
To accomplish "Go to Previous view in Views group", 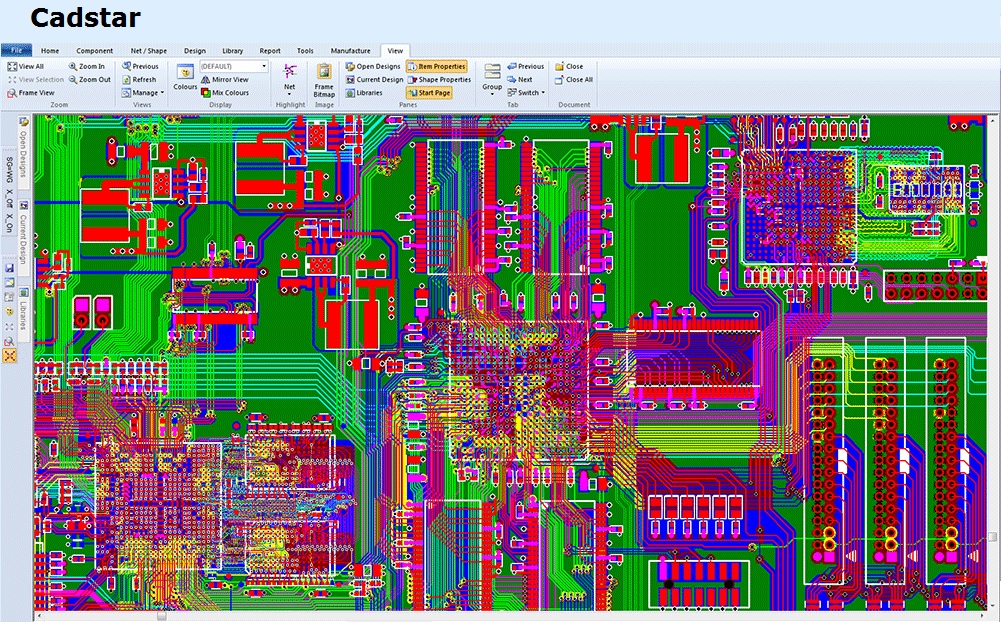I will [x=140, y=66].
